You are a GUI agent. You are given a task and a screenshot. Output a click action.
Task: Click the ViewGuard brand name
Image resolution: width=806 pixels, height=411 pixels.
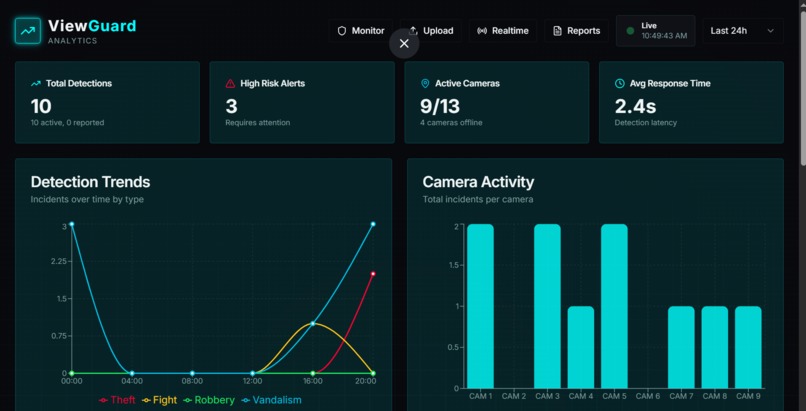[92, 26]
